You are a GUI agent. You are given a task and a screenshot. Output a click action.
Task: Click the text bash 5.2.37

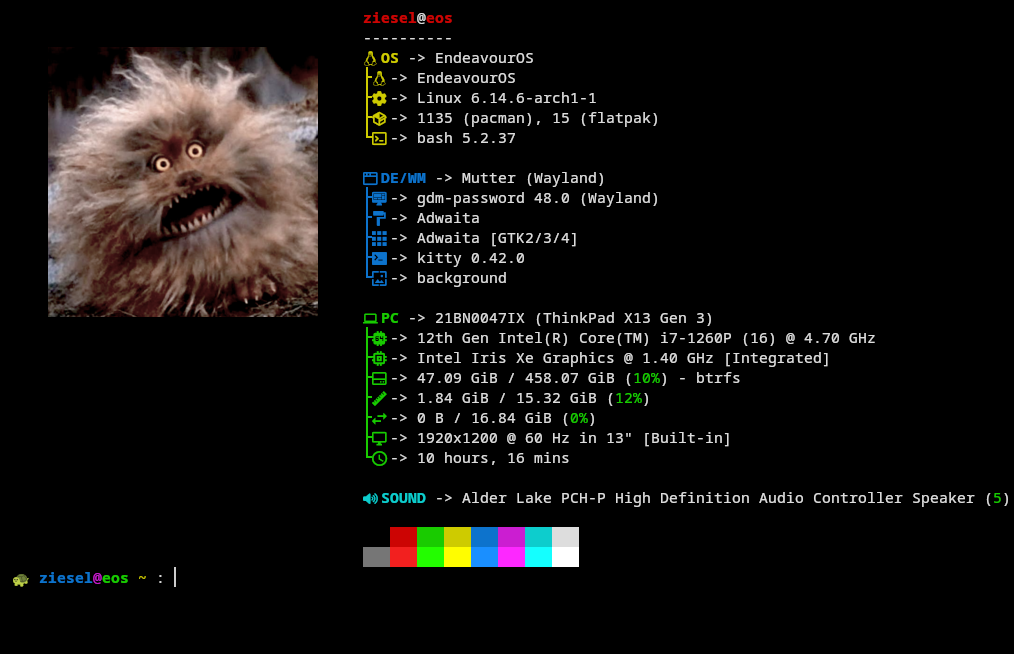[466, 138]
